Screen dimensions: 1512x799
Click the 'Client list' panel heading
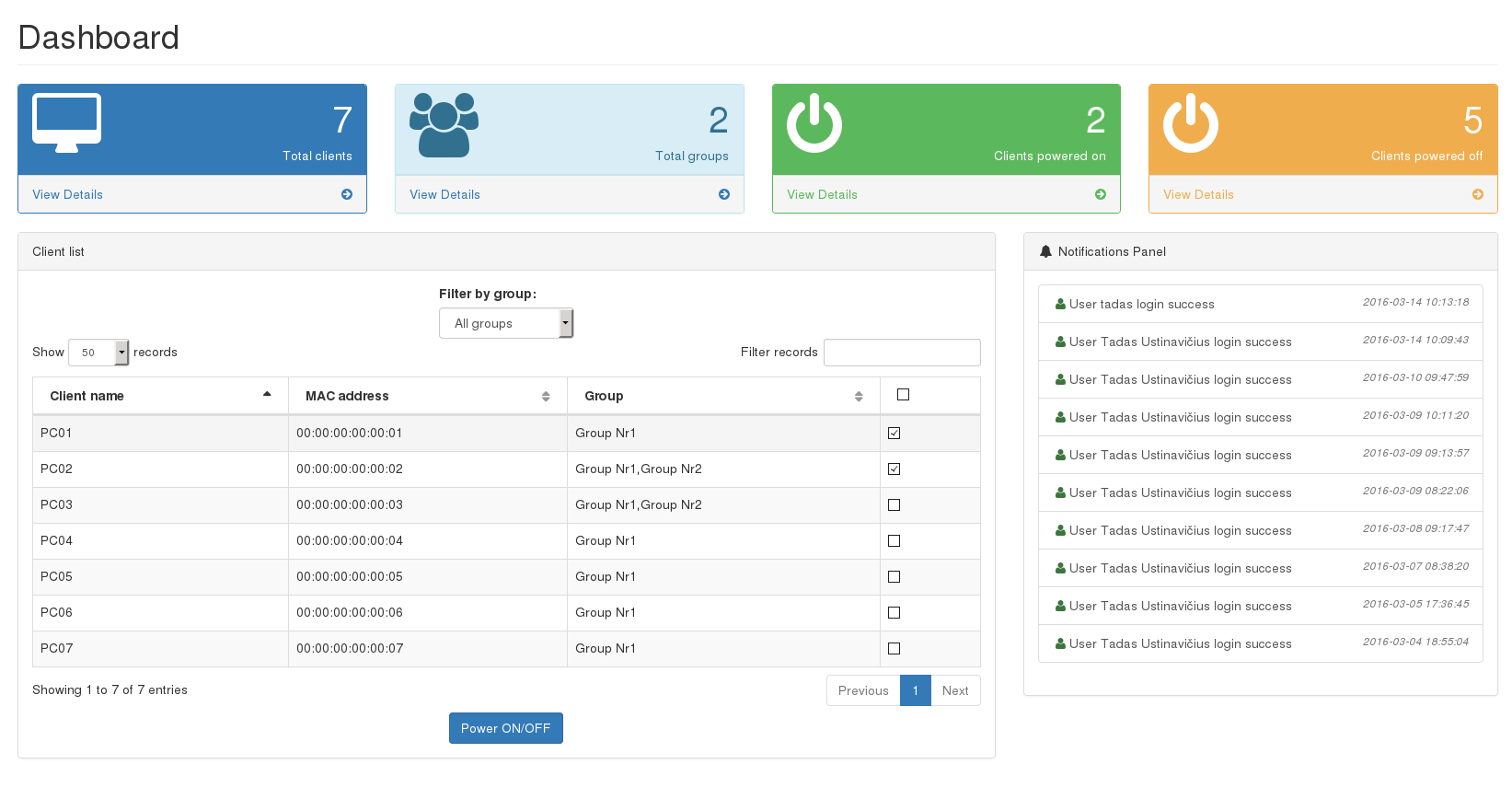pos(58,251)
